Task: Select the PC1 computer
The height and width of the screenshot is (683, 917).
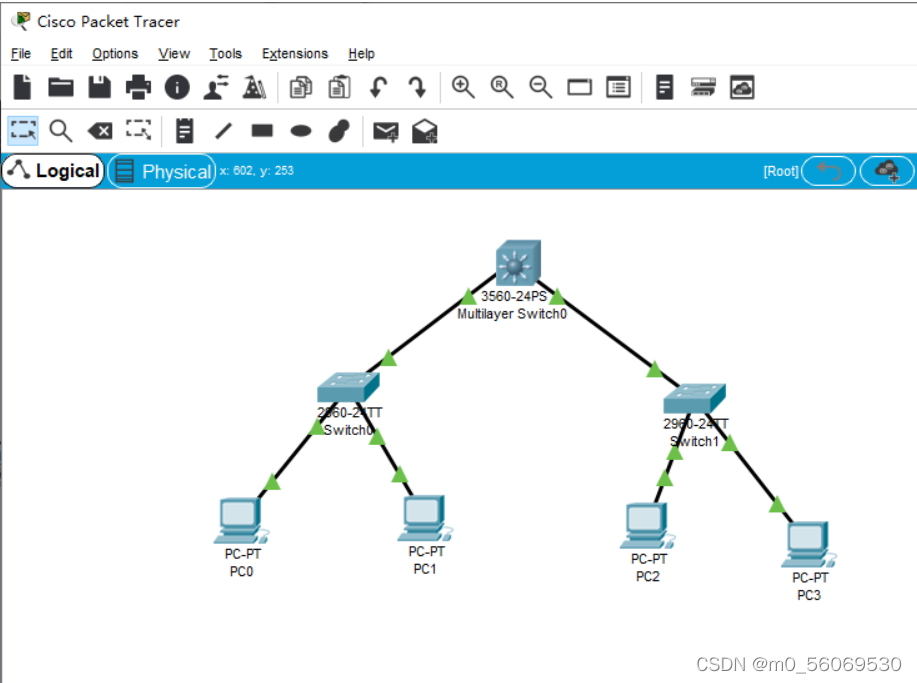Action: tap(425, 518)
